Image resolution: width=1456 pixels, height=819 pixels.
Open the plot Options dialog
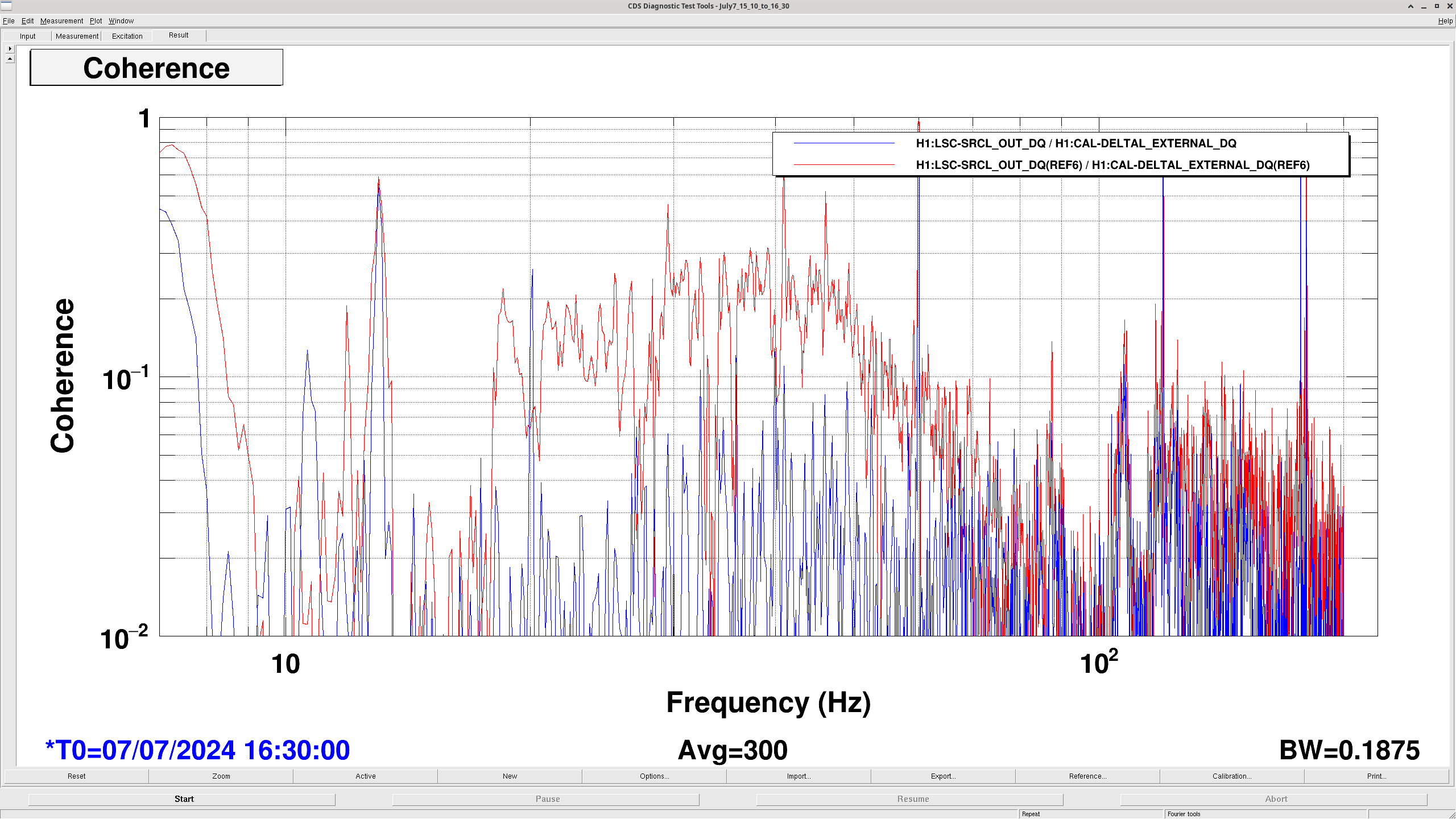tap(655, 776)
